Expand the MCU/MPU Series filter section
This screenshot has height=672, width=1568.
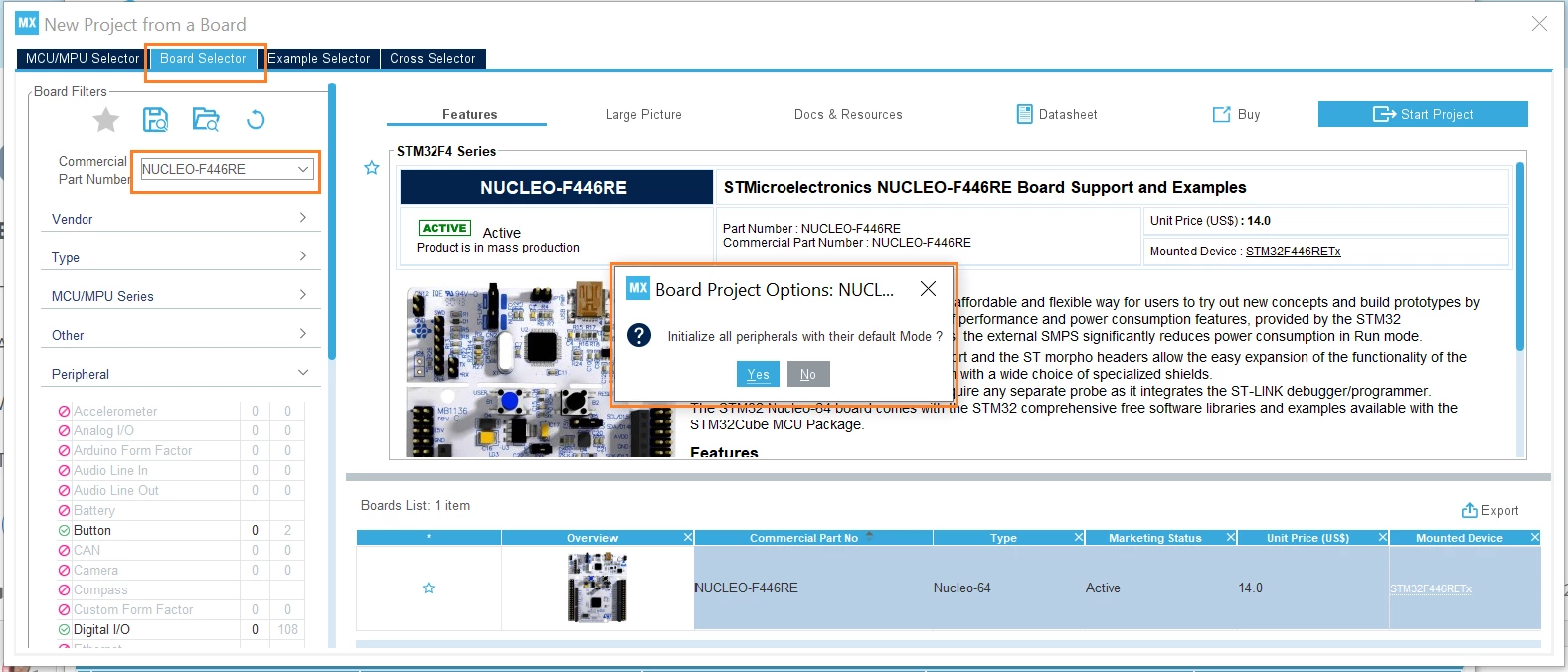click(x=180, y=296)
